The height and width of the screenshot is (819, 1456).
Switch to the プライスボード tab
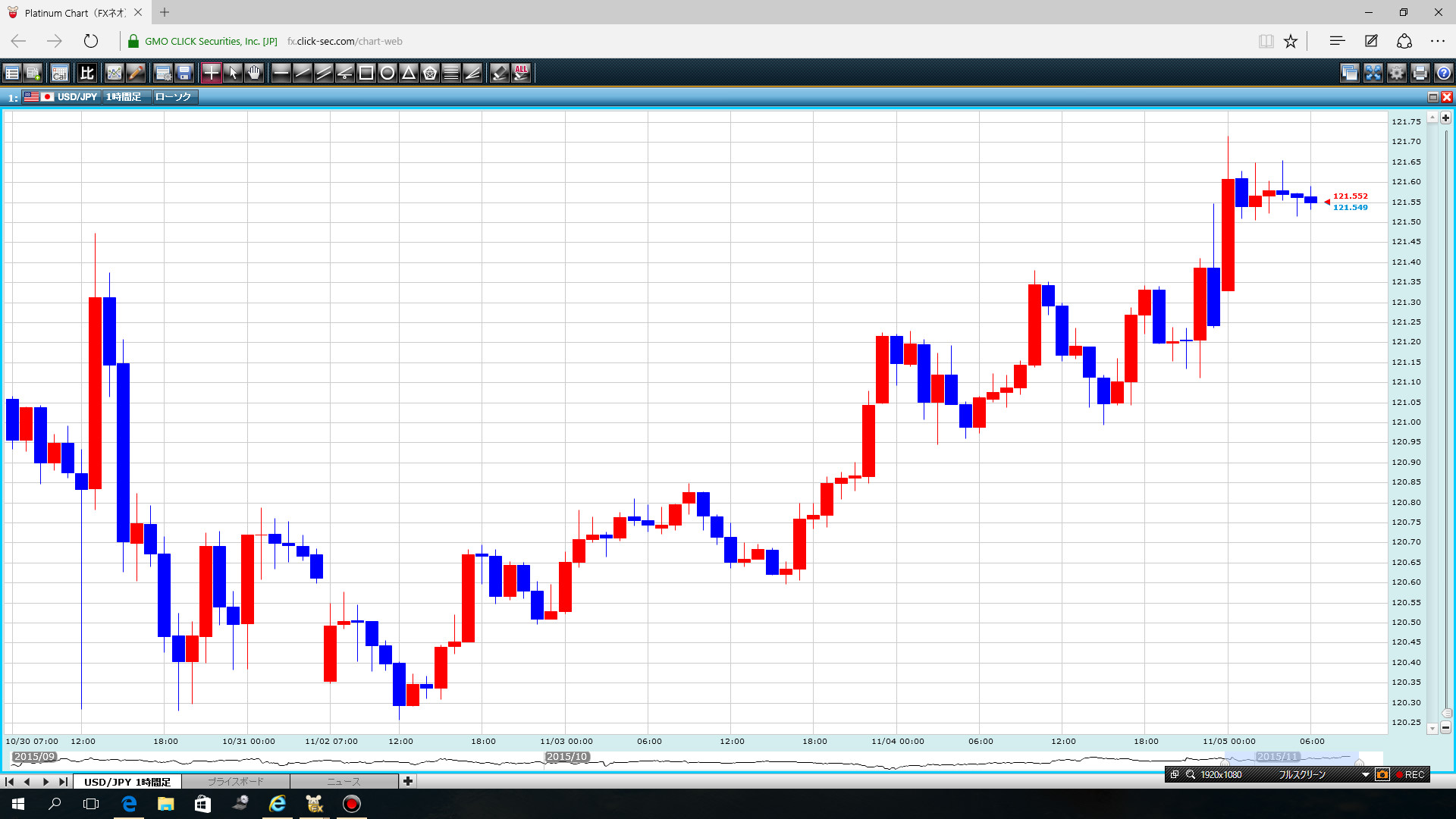coord(236,781)
